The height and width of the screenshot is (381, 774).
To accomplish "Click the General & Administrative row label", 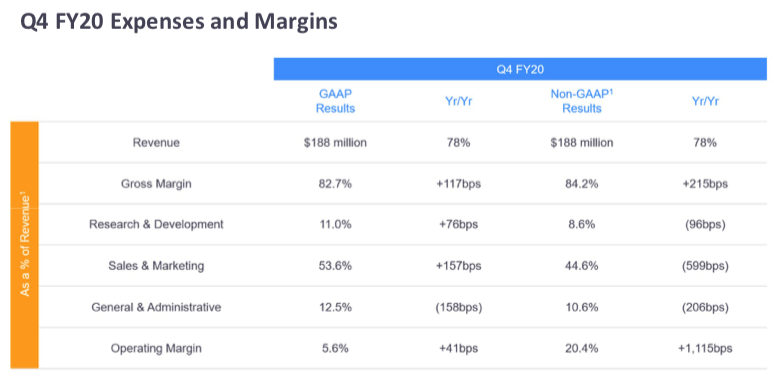I will (x=156, y=307).
